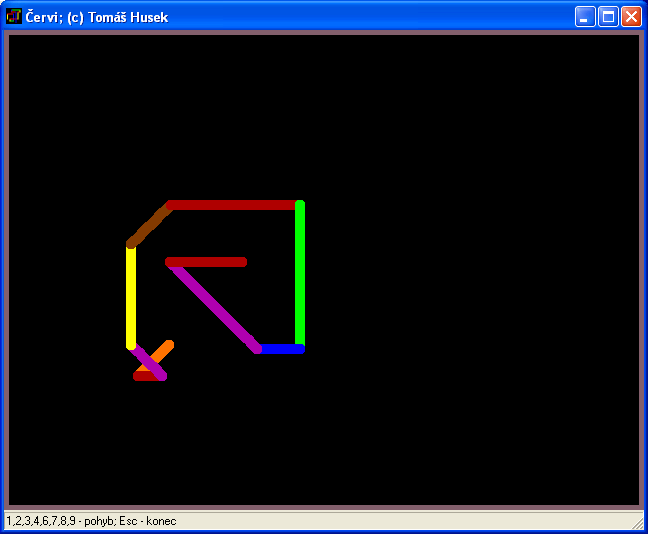Select the blue horizontal worm segment
The image size is (648, 534).
[x=280, y=349]
